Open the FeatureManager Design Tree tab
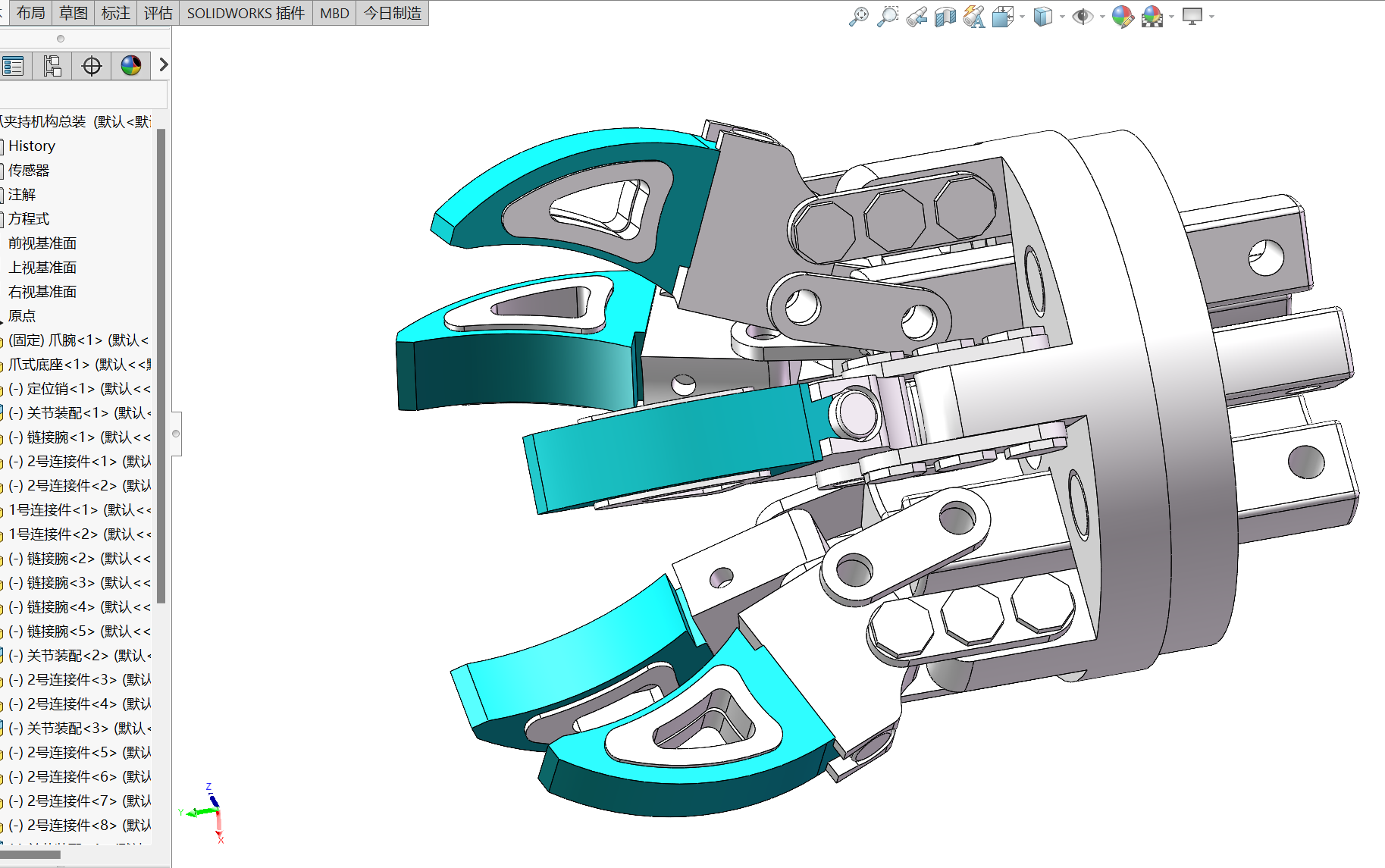The image size is (1385, 868). [14, 65]
